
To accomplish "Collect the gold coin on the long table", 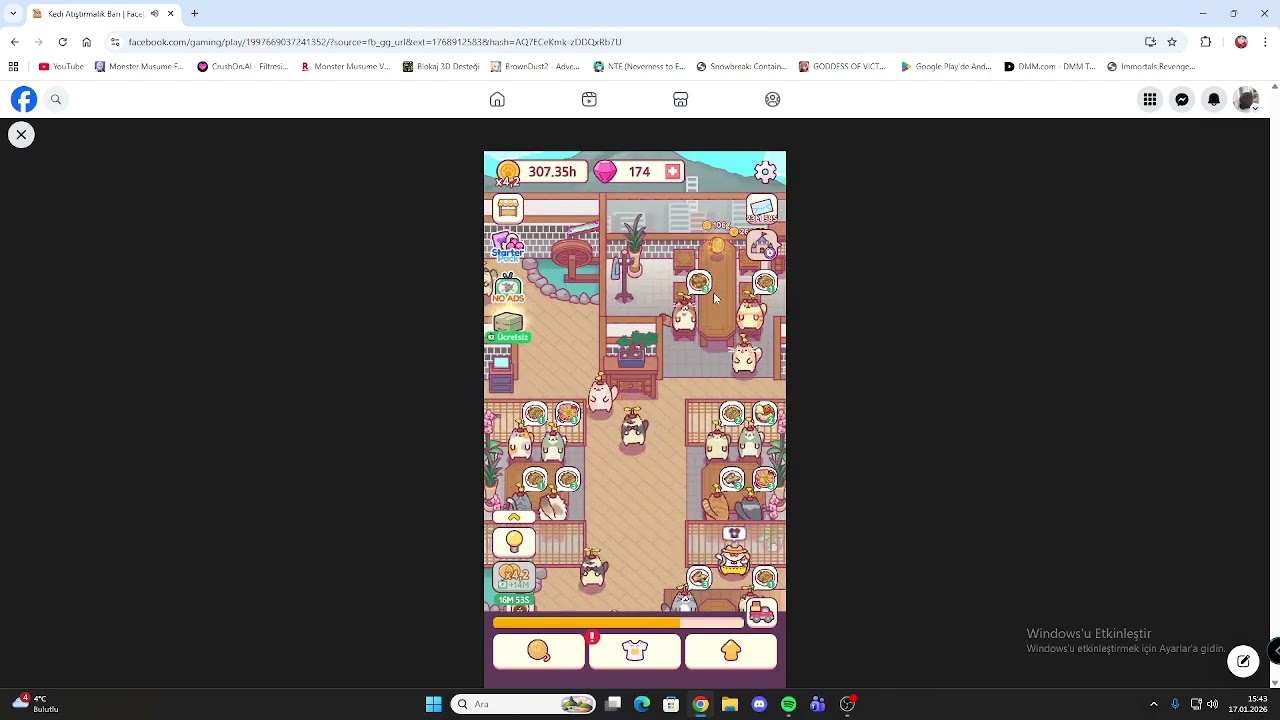I will pos(717,246).
